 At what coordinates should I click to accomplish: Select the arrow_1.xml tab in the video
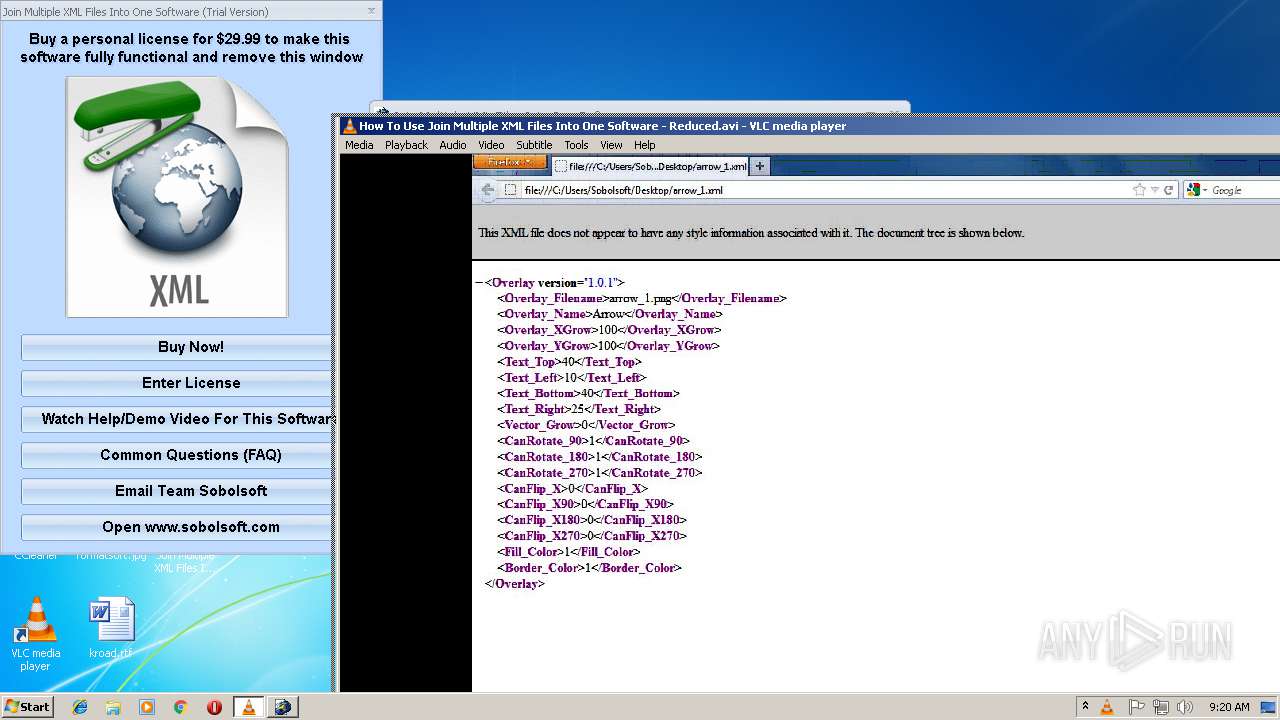(x=648, y=166)
